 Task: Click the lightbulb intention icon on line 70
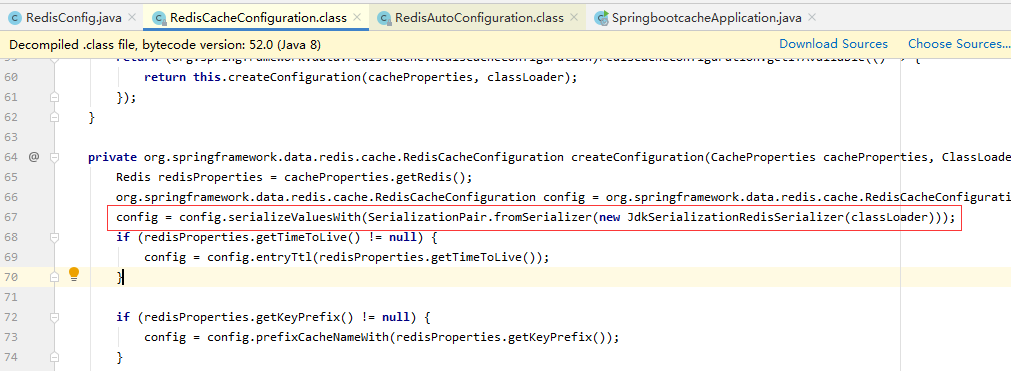(74, 274)
